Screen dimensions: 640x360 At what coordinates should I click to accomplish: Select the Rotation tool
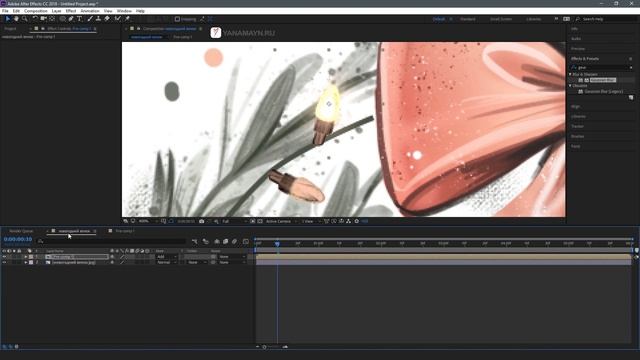coord(35,19)
